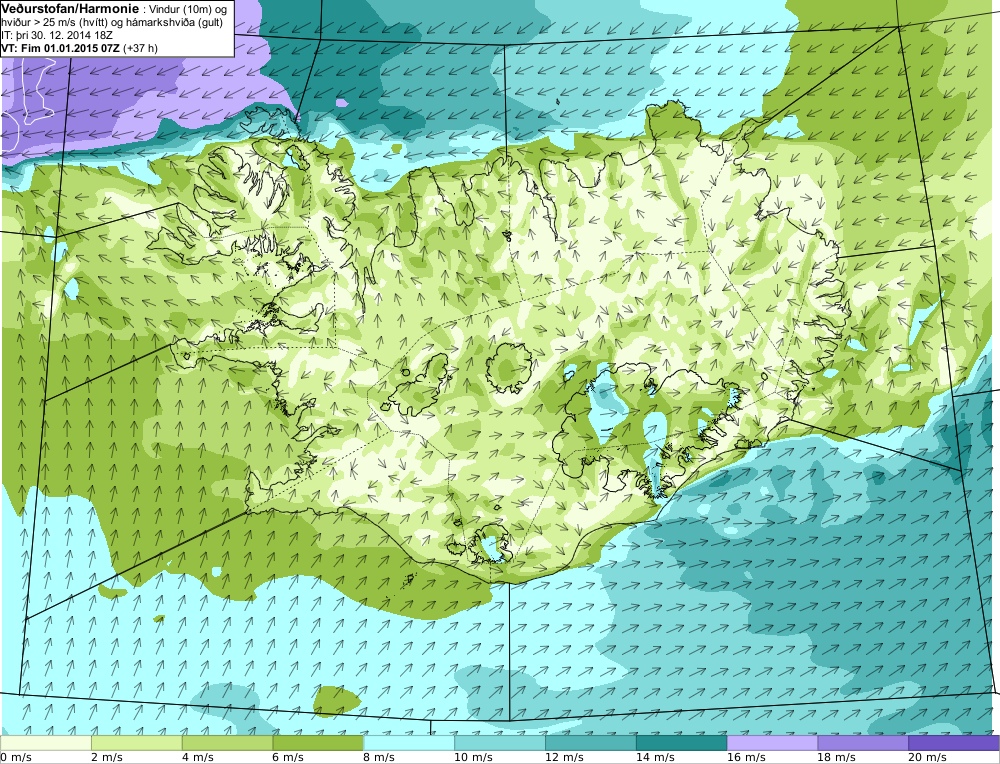Click the dark teal 14–16 m/s legend swatch
This screenshot has width=1000, height=764.
pyautogui.click(x=682, y=743)
